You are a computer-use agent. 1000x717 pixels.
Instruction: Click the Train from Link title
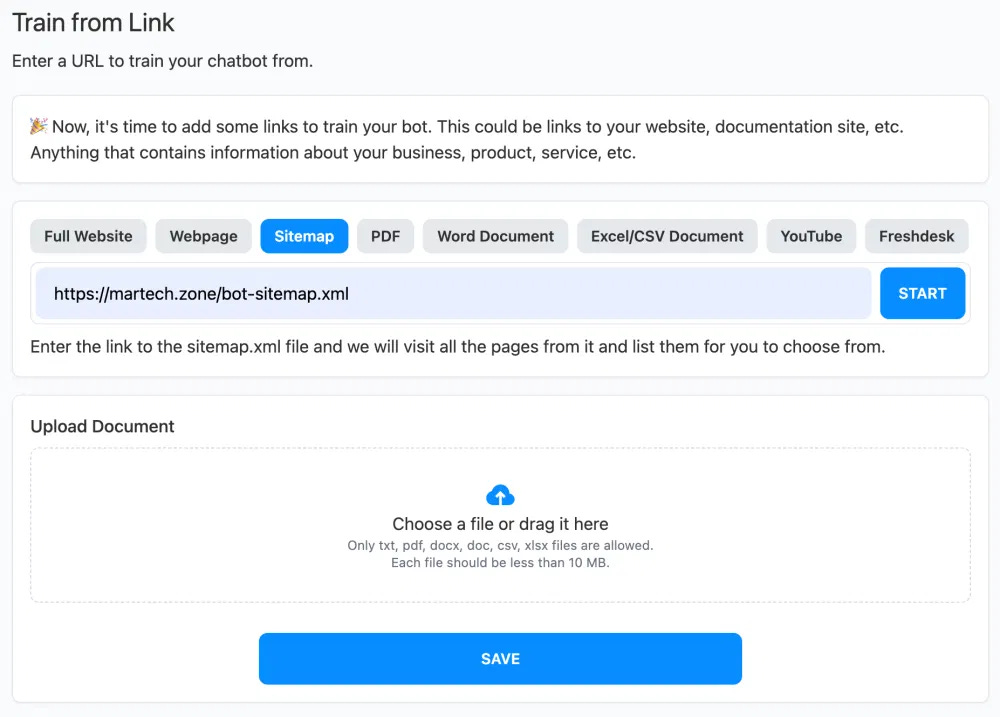[92, 22]
